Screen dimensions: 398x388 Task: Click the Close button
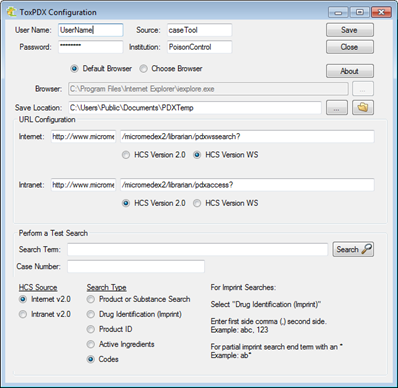pos(350,47)
